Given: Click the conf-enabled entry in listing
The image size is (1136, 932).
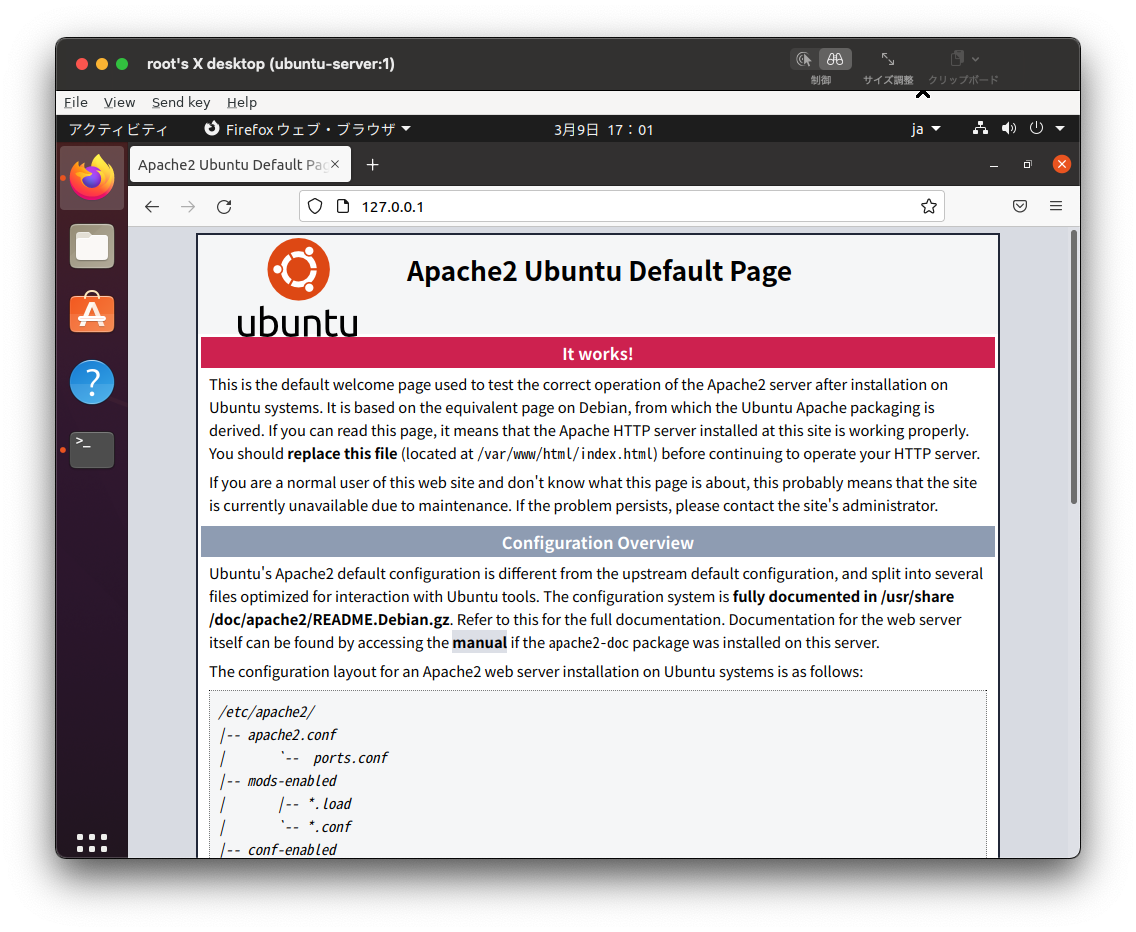Looking at the screenshot, I should point(292,849).
